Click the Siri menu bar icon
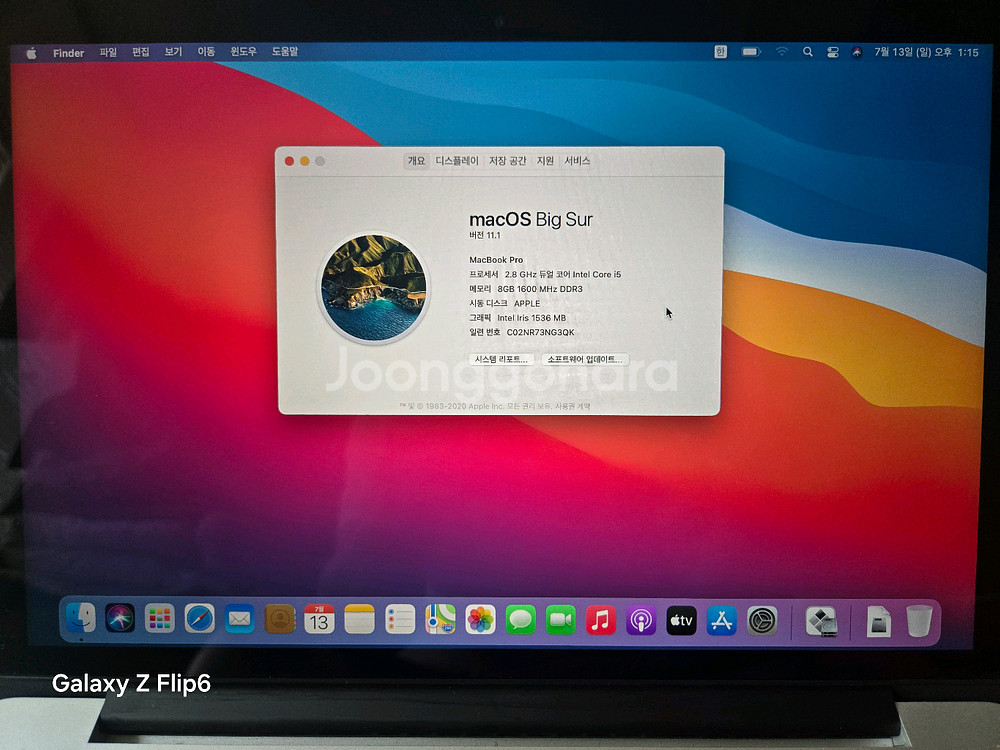 [x=857, y=52]
